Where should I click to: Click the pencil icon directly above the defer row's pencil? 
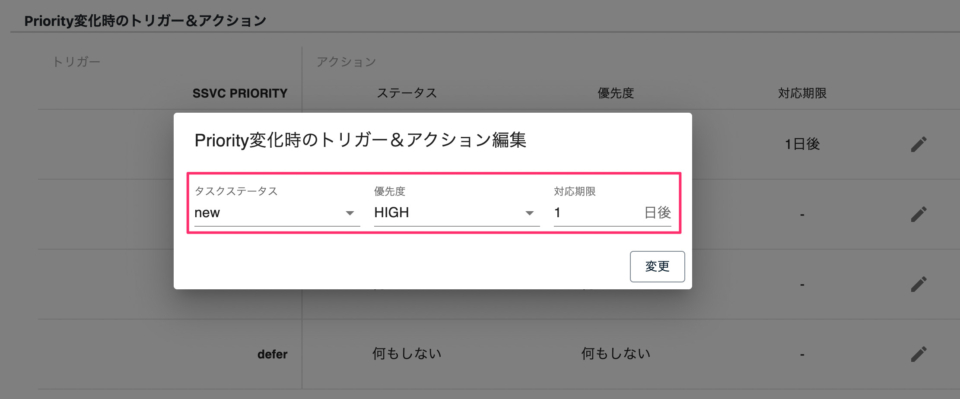point(918,284)
